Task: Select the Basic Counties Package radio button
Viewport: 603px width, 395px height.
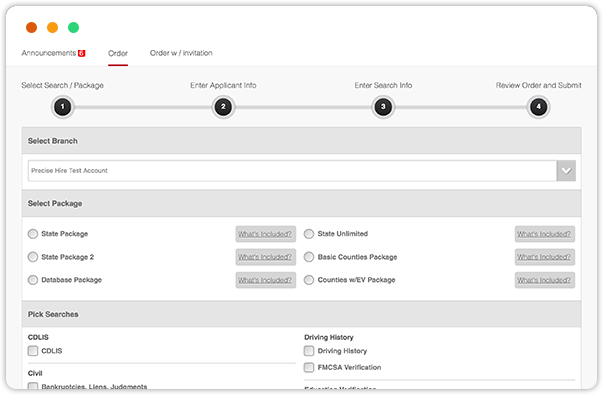Action: (309, 257)
